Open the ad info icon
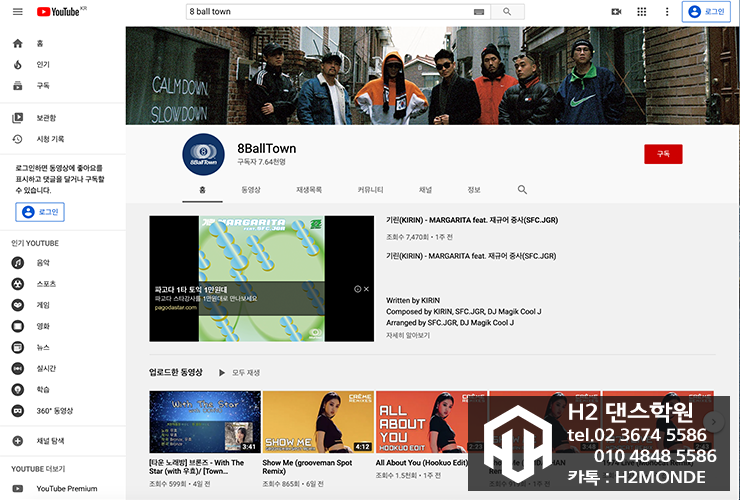The image size is (740, 500). tap(357, 289)
